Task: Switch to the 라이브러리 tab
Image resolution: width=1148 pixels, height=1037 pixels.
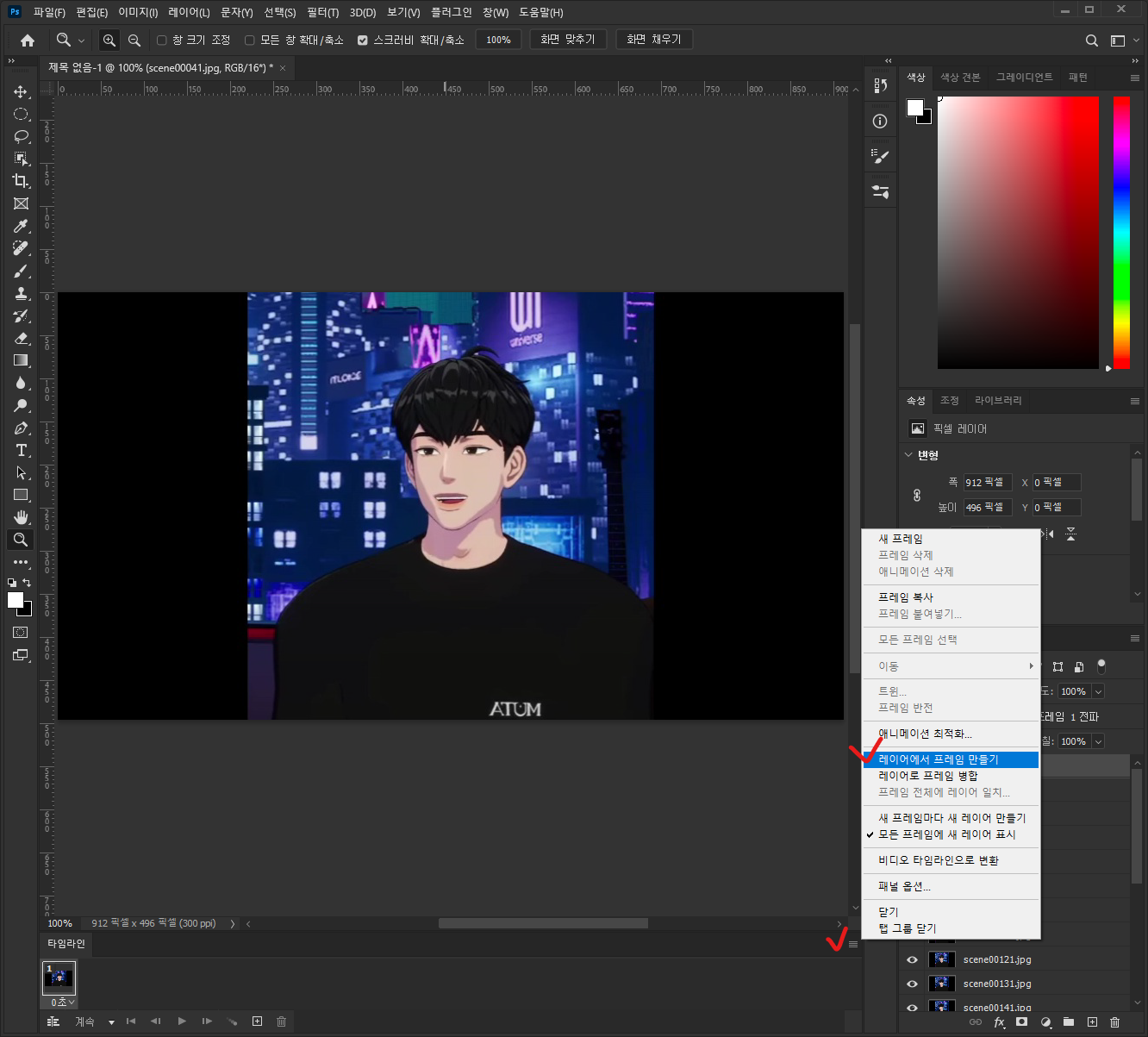Action: [998, 400]
